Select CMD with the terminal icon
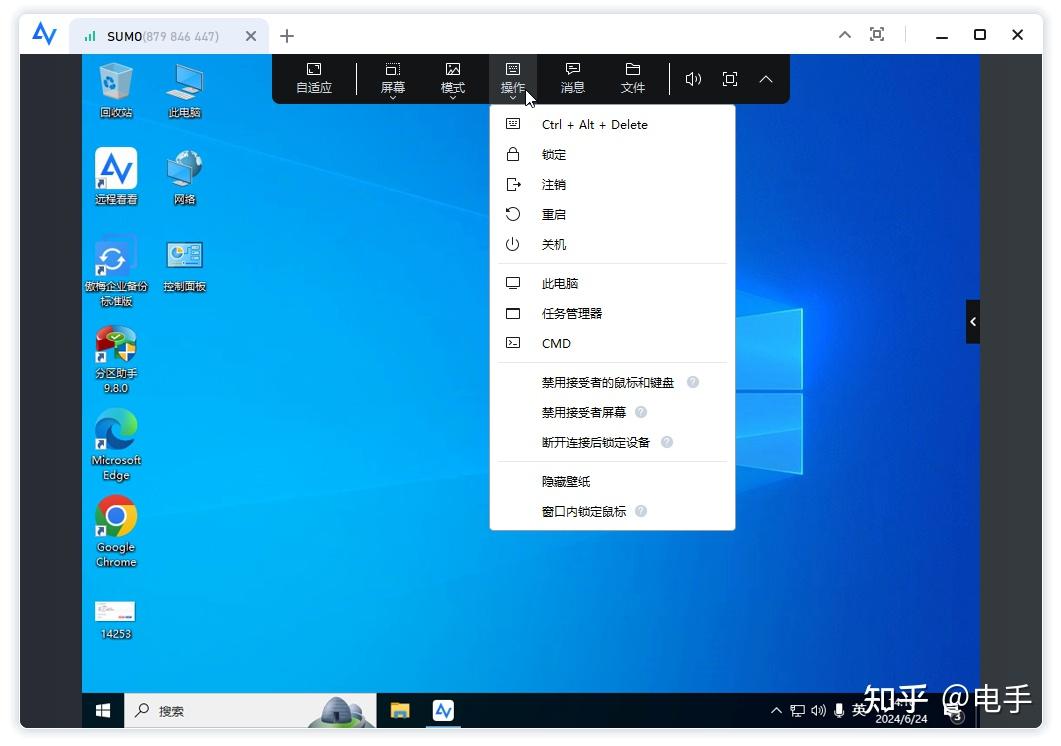Viewport: 1061px width, 746px height. pyautogui.click(x=555, y=343)
